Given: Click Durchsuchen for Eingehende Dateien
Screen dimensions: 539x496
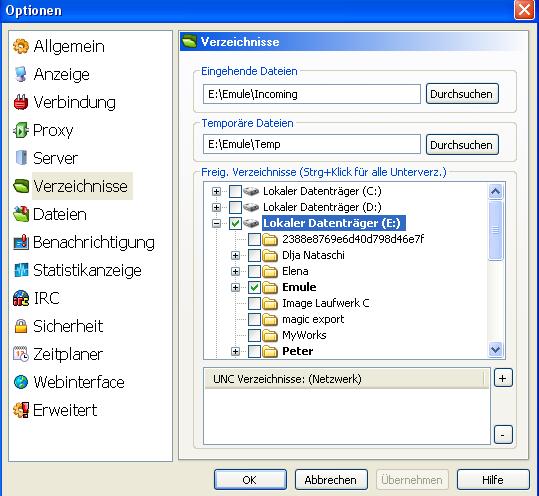Looking at the screenshot, I should [x=462, y=94].
